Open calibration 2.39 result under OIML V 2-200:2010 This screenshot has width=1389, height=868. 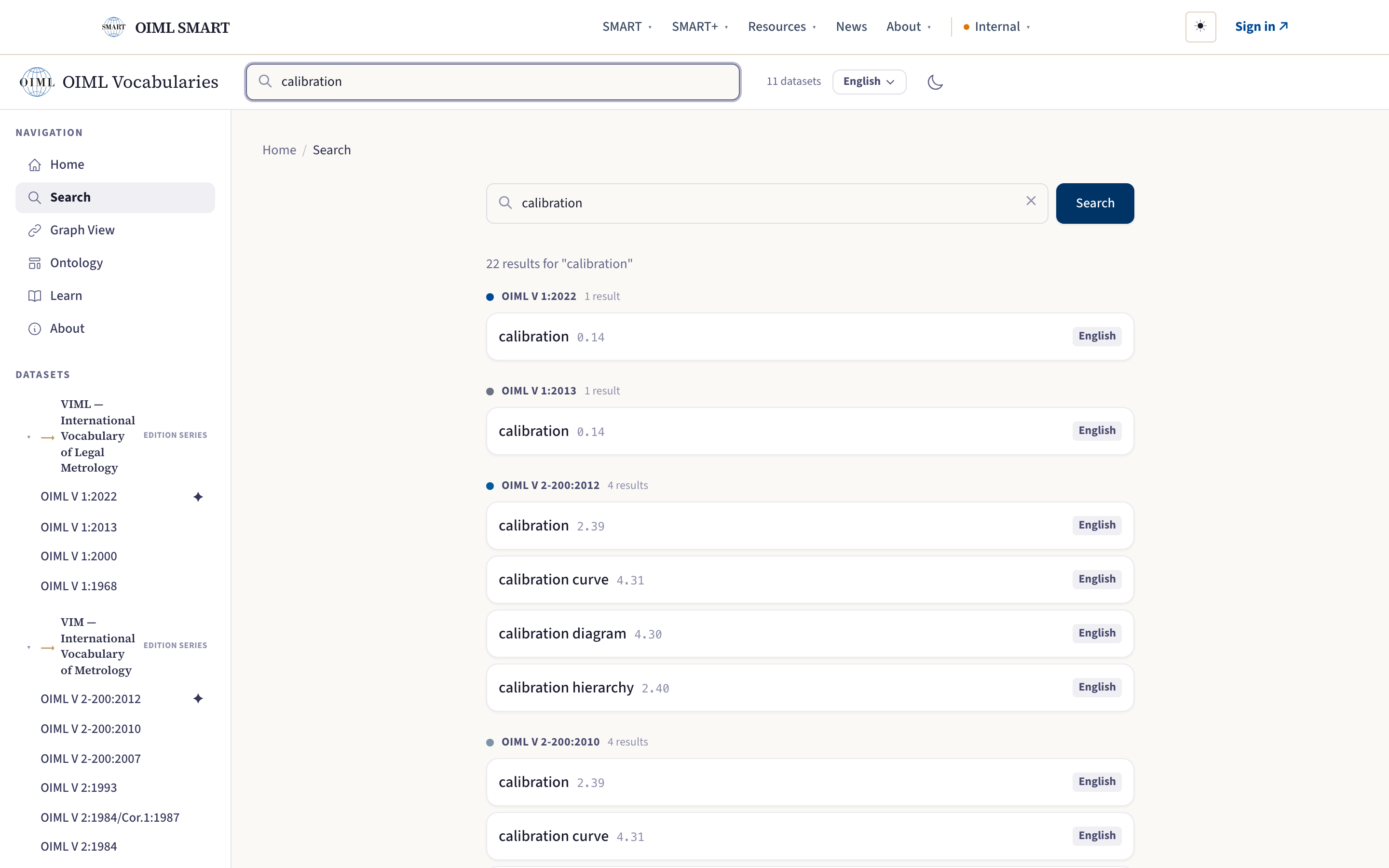(x=810, y=782)
